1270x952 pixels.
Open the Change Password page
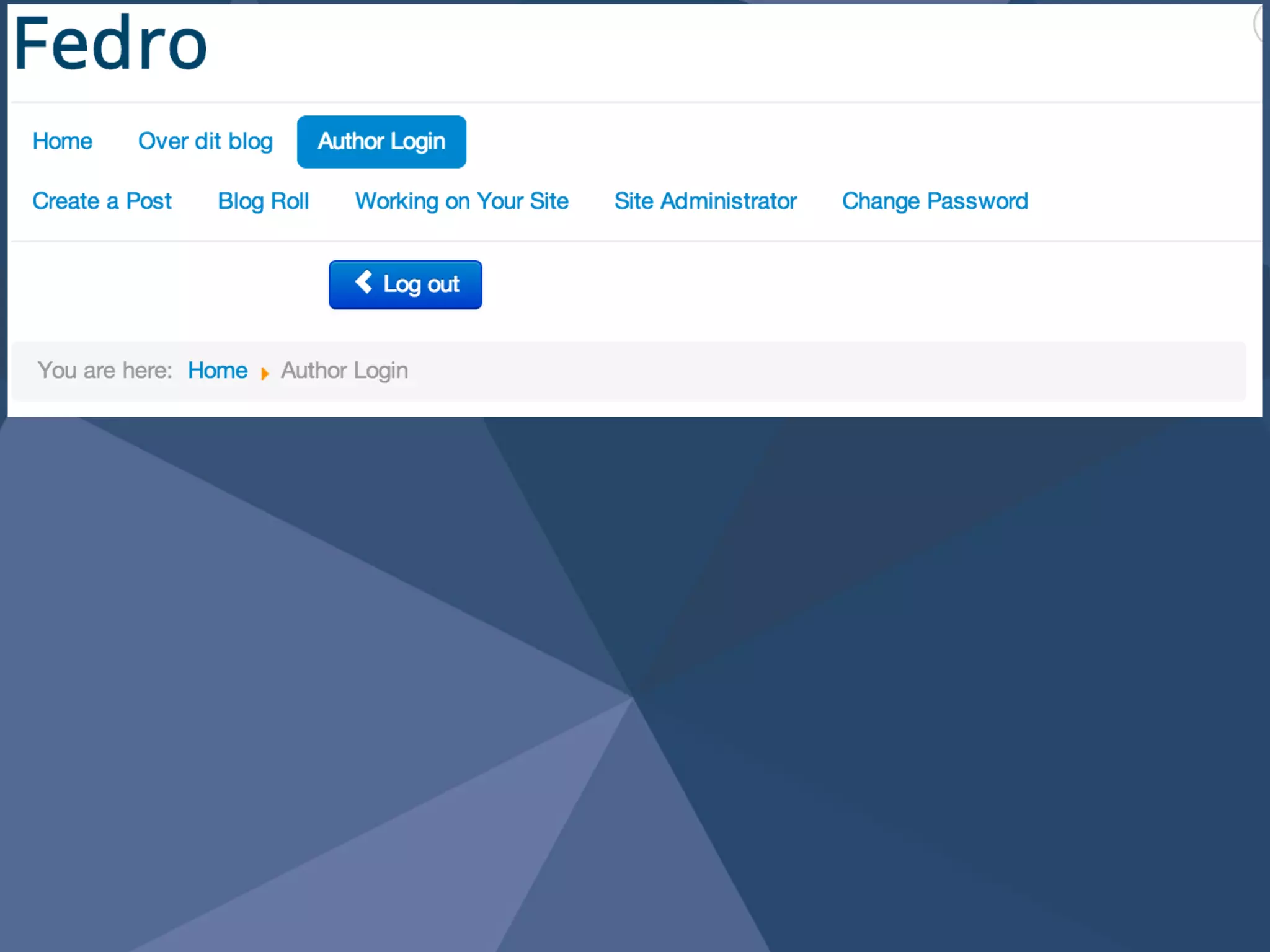click(x=935, y=201)
